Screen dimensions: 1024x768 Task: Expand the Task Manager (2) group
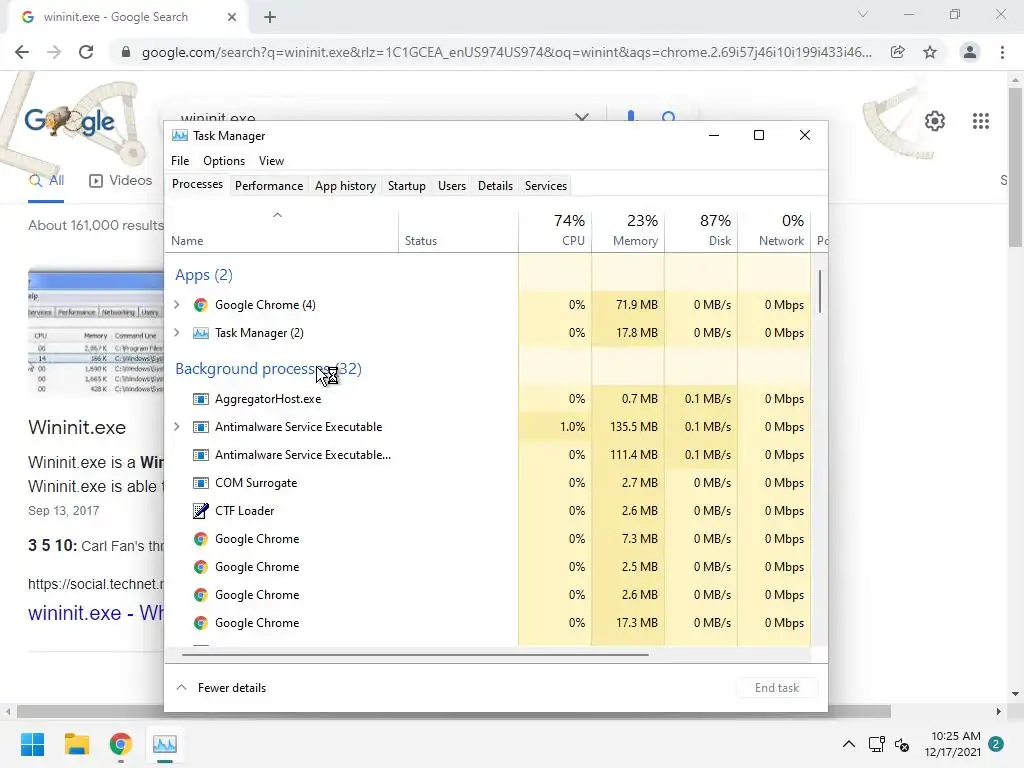pos(176,333)
